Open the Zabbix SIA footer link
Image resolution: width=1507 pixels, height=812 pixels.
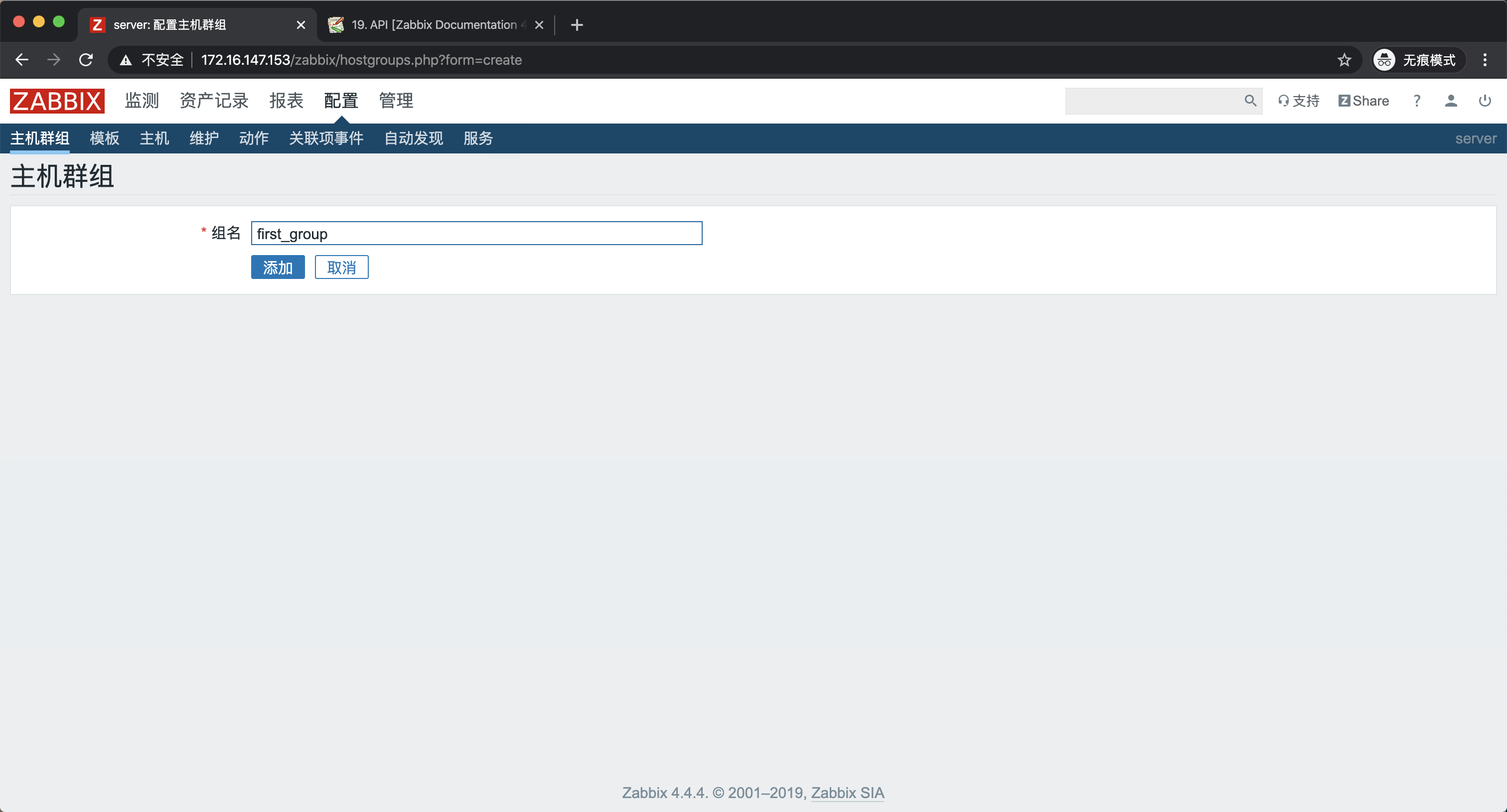pos(847,792)
